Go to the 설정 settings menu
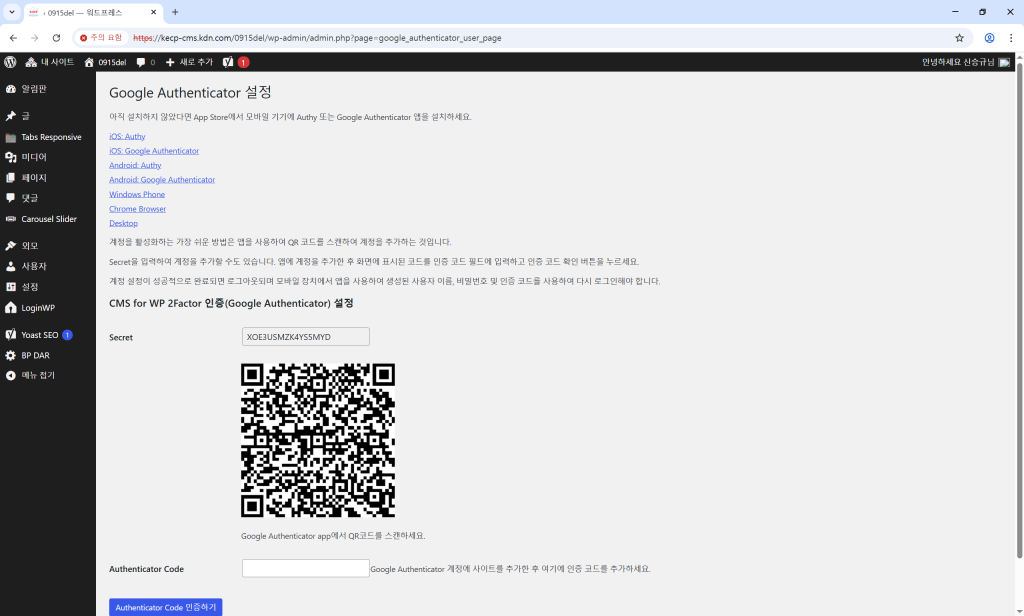The height and width of the screenshot is (616, 1024). pos(30,287)
